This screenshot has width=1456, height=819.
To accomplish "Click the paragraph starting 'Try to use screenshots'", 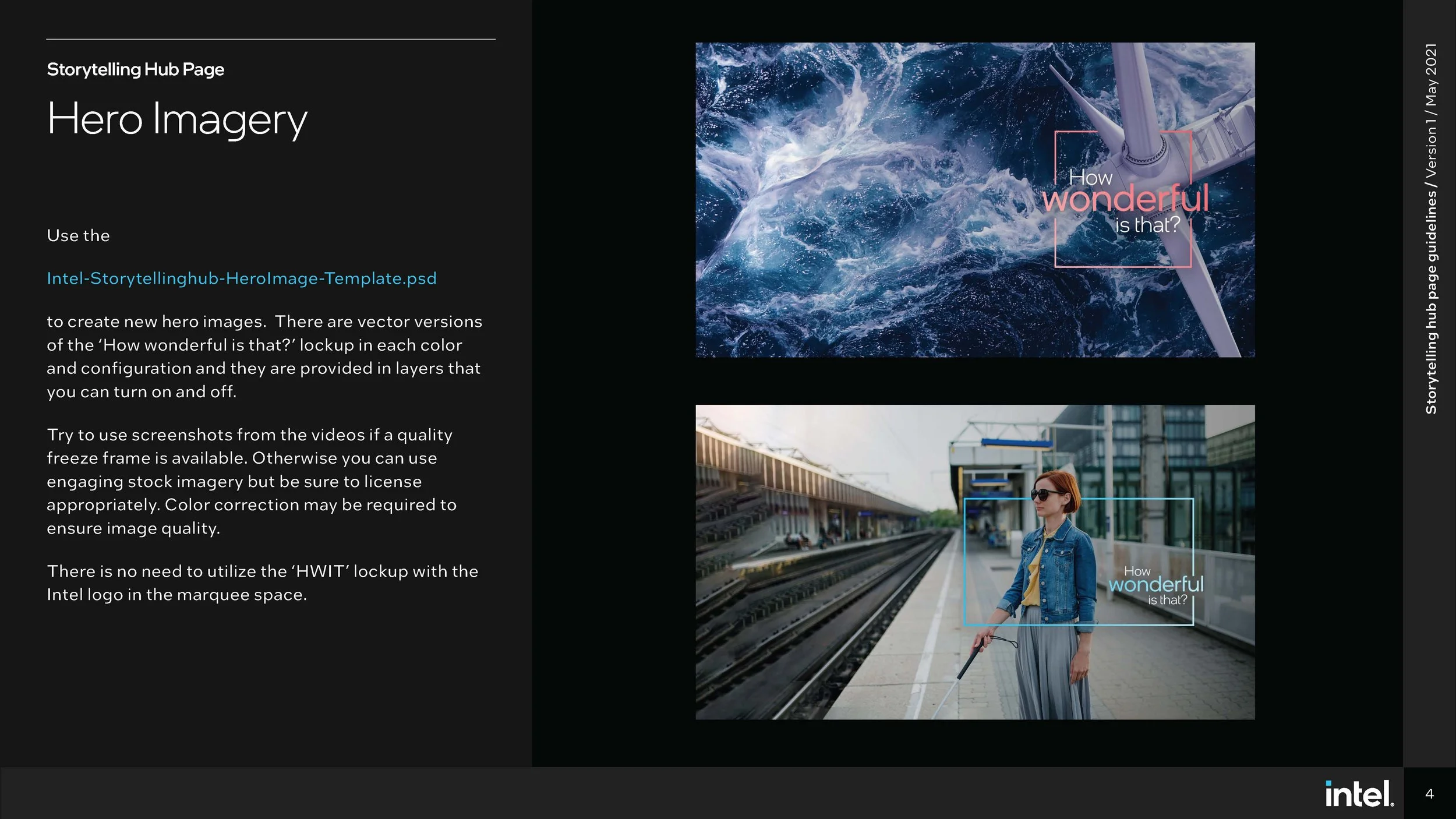I will point(250,481).
